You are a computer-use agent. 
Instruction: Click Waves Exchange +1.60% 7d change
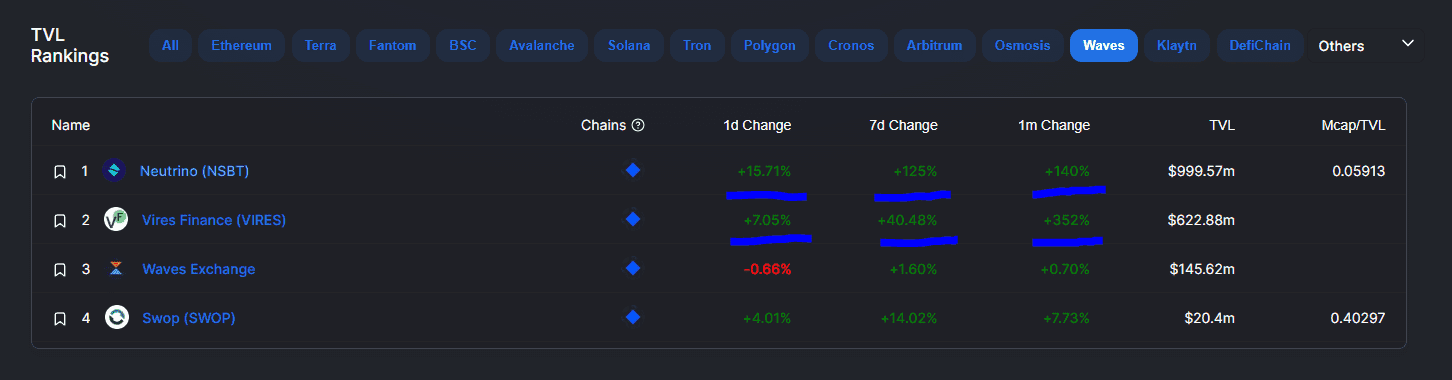(x=914, y=269)
